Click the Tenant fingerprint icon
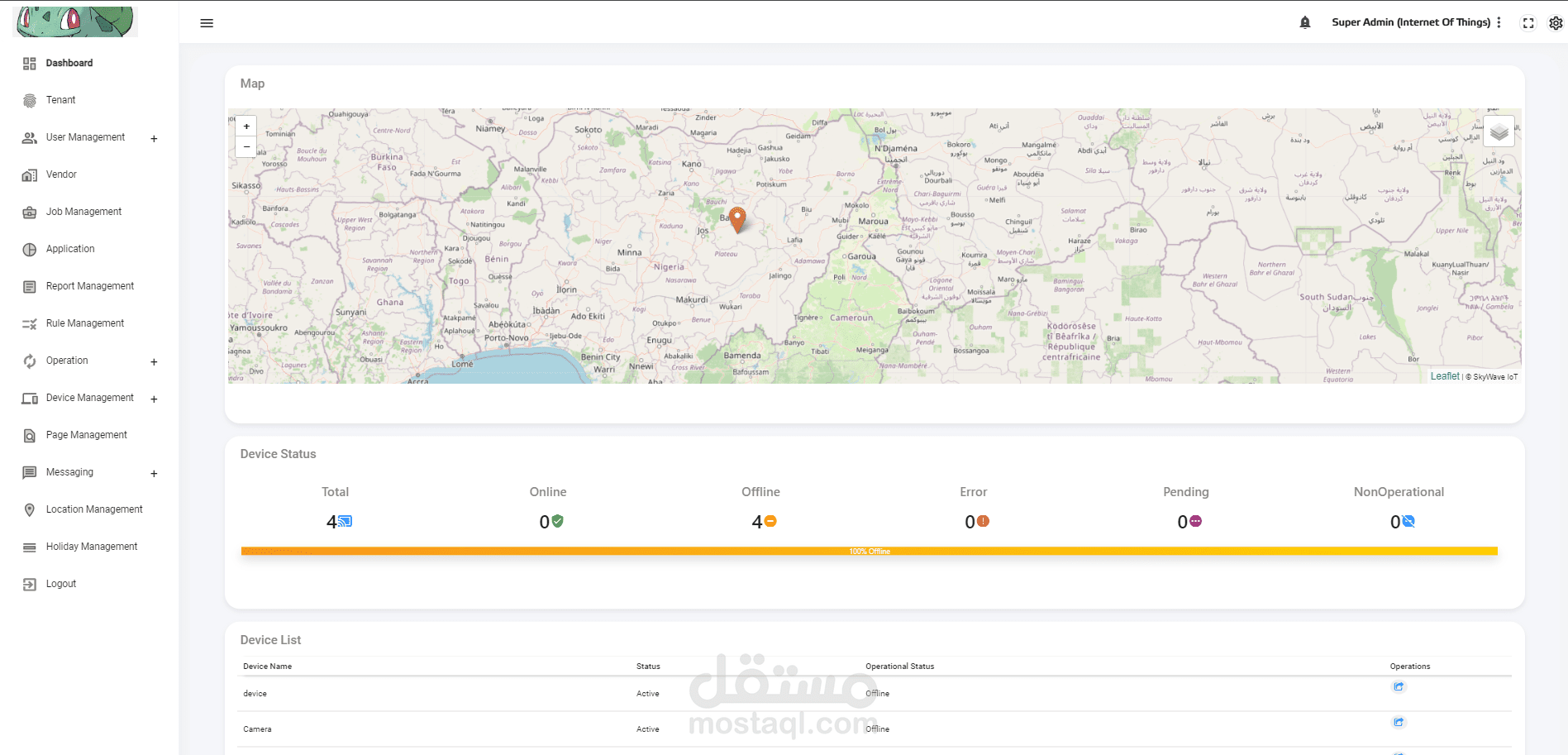 pyautogui.click(x=30, y=101)
